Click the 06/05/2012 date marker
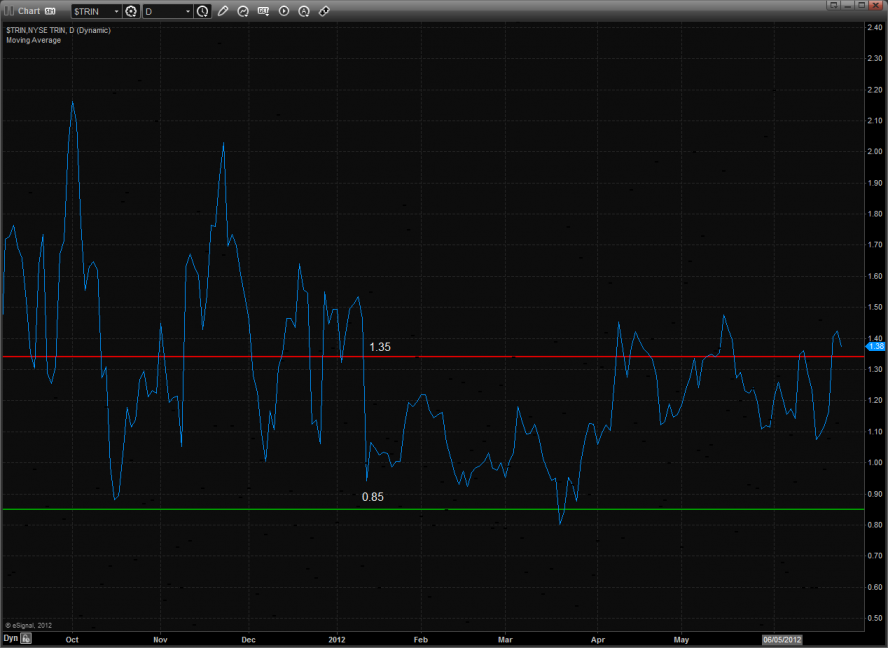The height and width of the screenshot is (648, 888). coord(781,637)
